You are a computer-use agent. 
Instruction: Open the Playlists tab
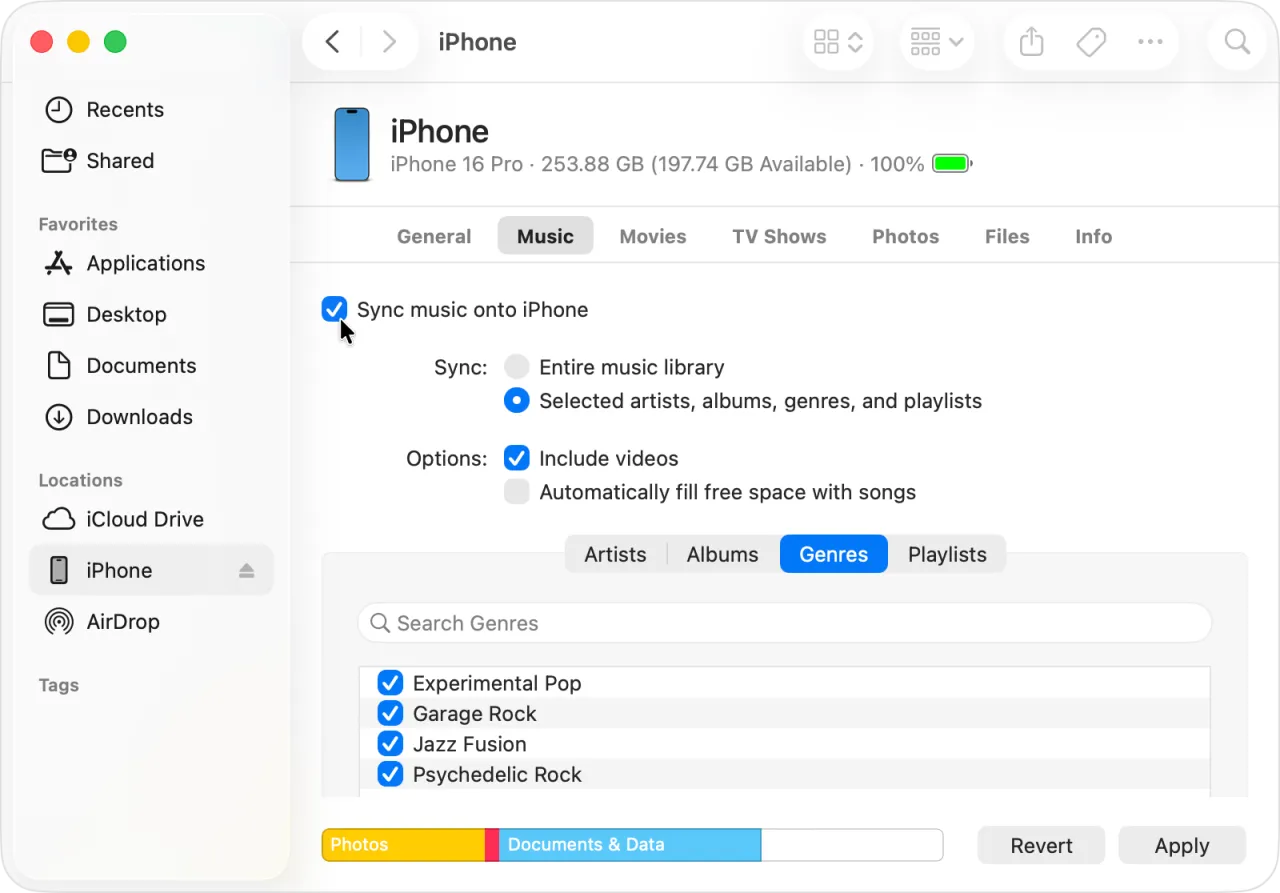[x=946, y=554]
